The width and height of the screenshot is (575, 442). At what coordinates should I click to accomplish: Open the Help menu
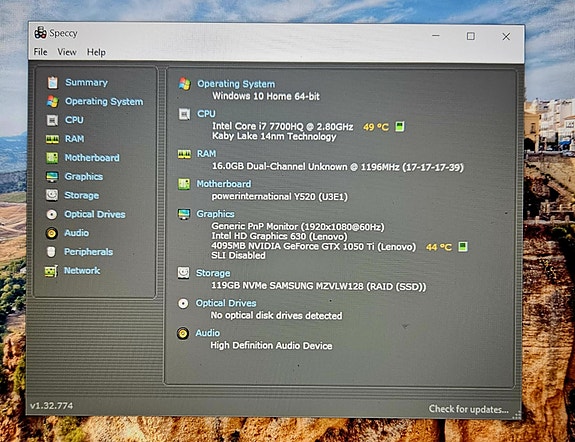point(96,52)
